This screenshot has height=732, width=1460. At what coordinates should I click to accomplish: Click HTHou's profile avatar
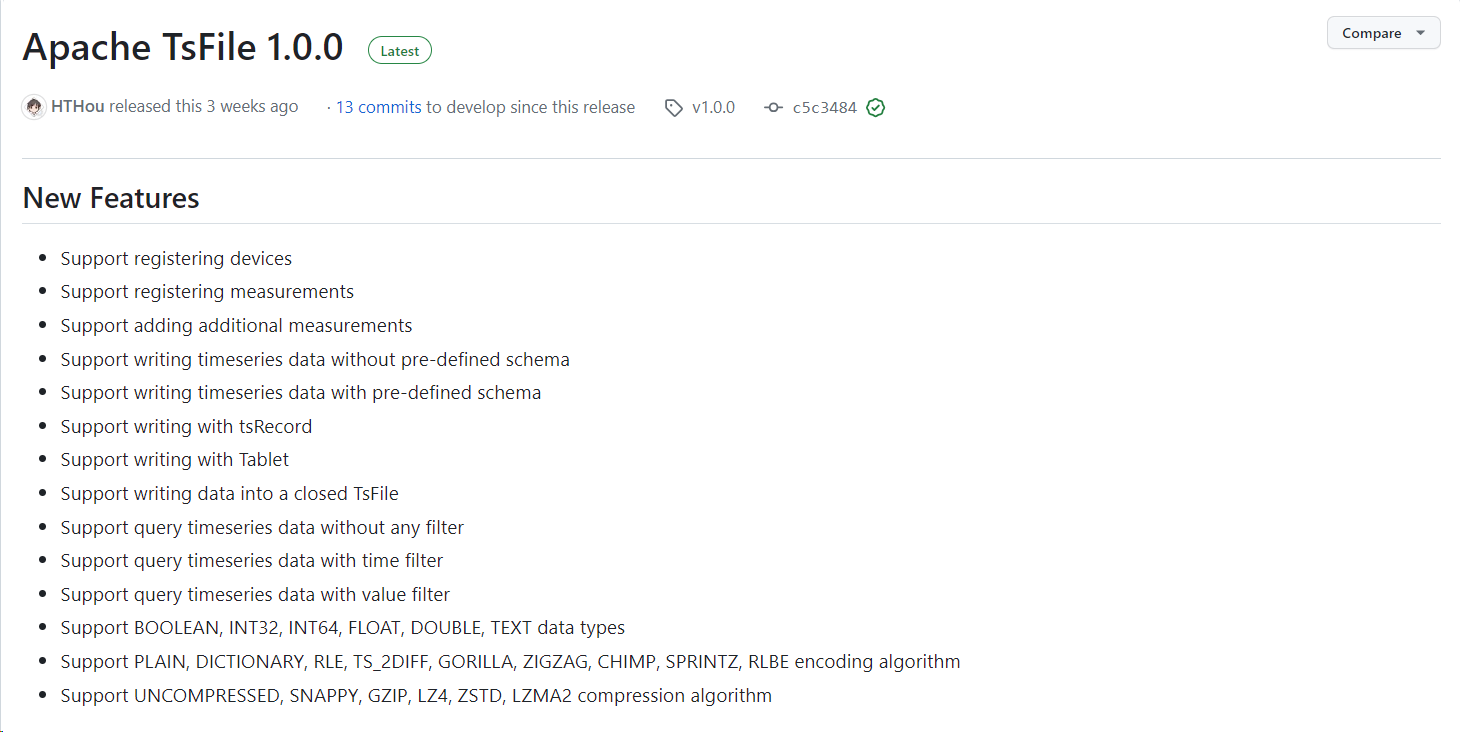(x=33, y=106)
